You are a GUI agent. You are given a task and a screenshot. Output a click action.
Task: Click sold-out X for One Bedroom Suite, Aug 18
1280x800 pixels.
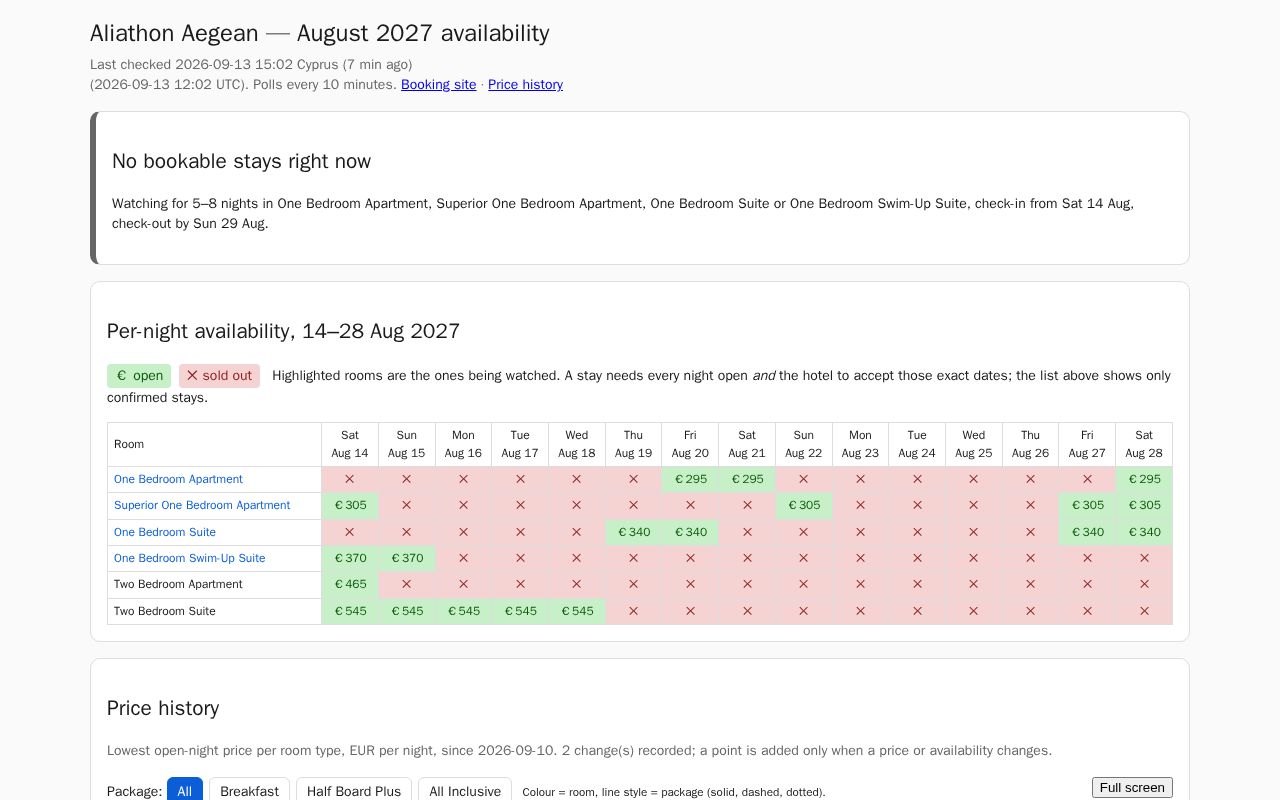pyautogui.click(x=577, y=532)
